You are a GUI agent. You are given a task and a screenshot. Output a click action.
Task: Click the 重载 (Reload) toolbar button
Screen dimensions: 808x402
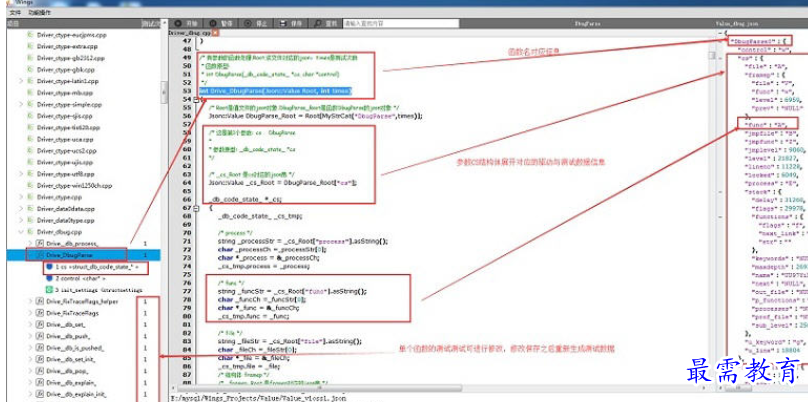327,21
